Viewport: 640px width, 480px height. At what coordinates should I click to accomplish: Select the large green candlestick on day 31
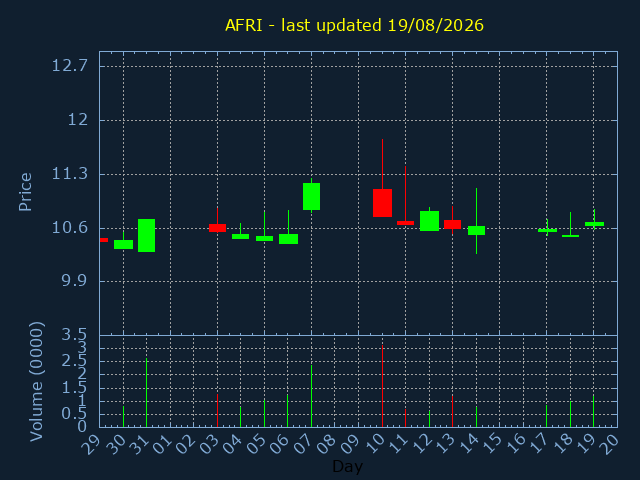pos(147,236)
